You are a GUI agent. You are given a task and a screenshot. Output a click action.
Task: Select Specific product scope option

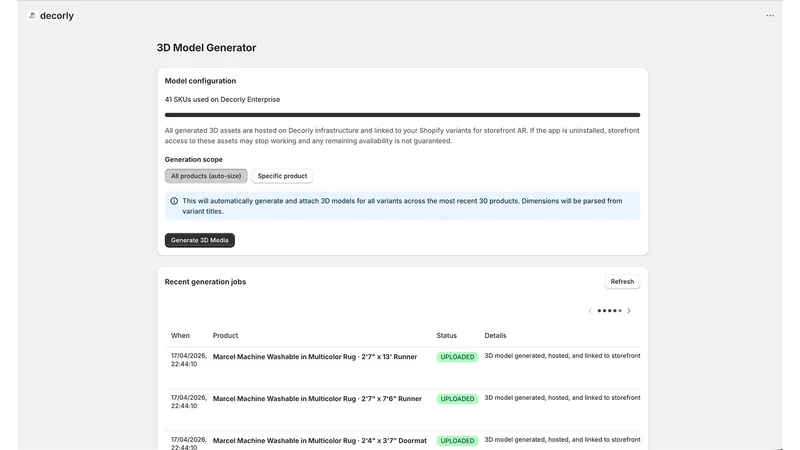282,176
